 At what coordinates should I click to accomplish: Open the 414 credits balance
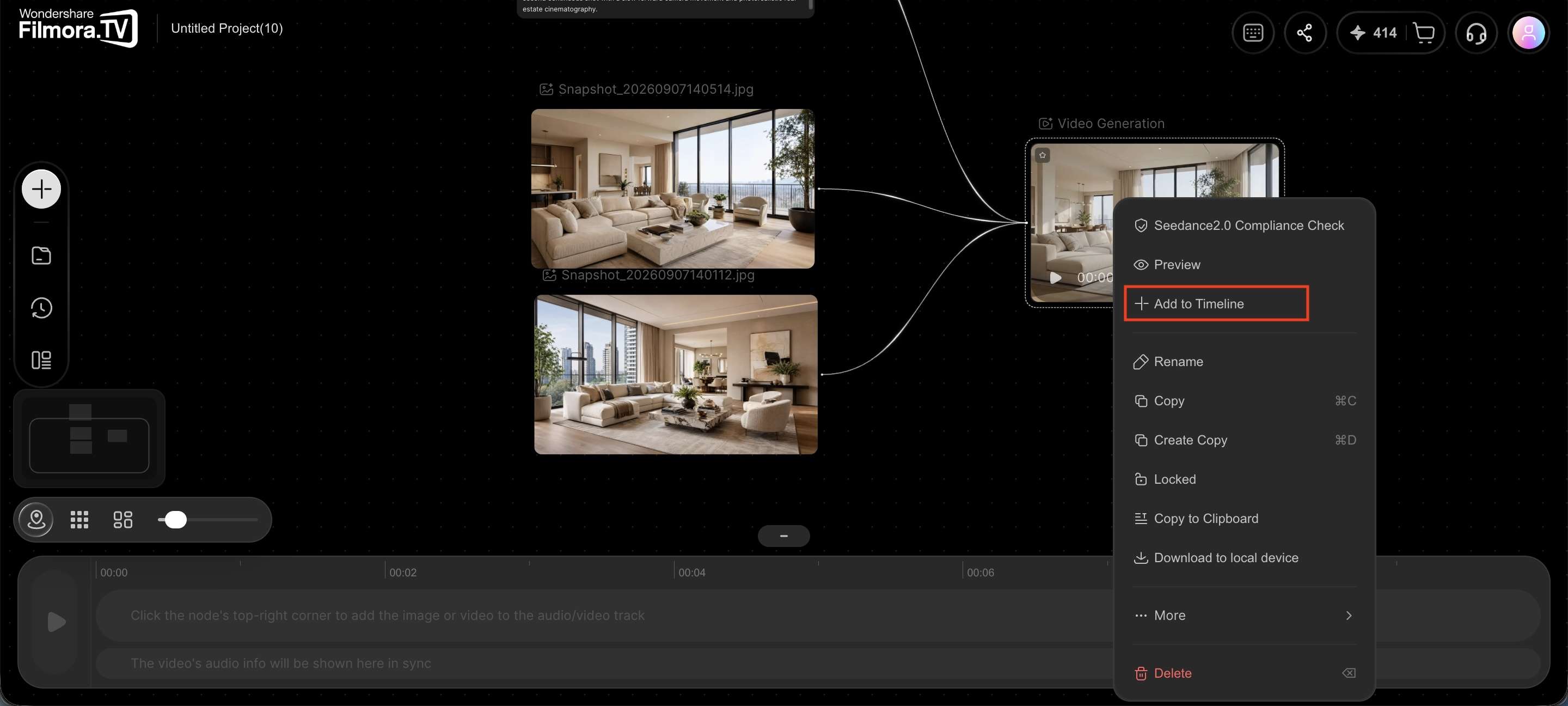[1373, 33]
